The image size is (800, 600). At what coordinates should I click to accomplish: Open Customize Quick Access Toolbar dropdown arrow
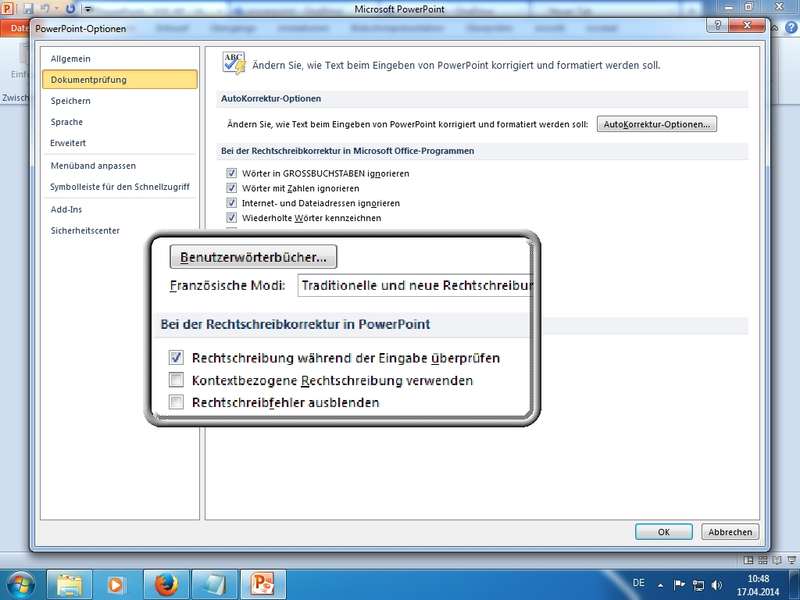[x=88, y=9]
